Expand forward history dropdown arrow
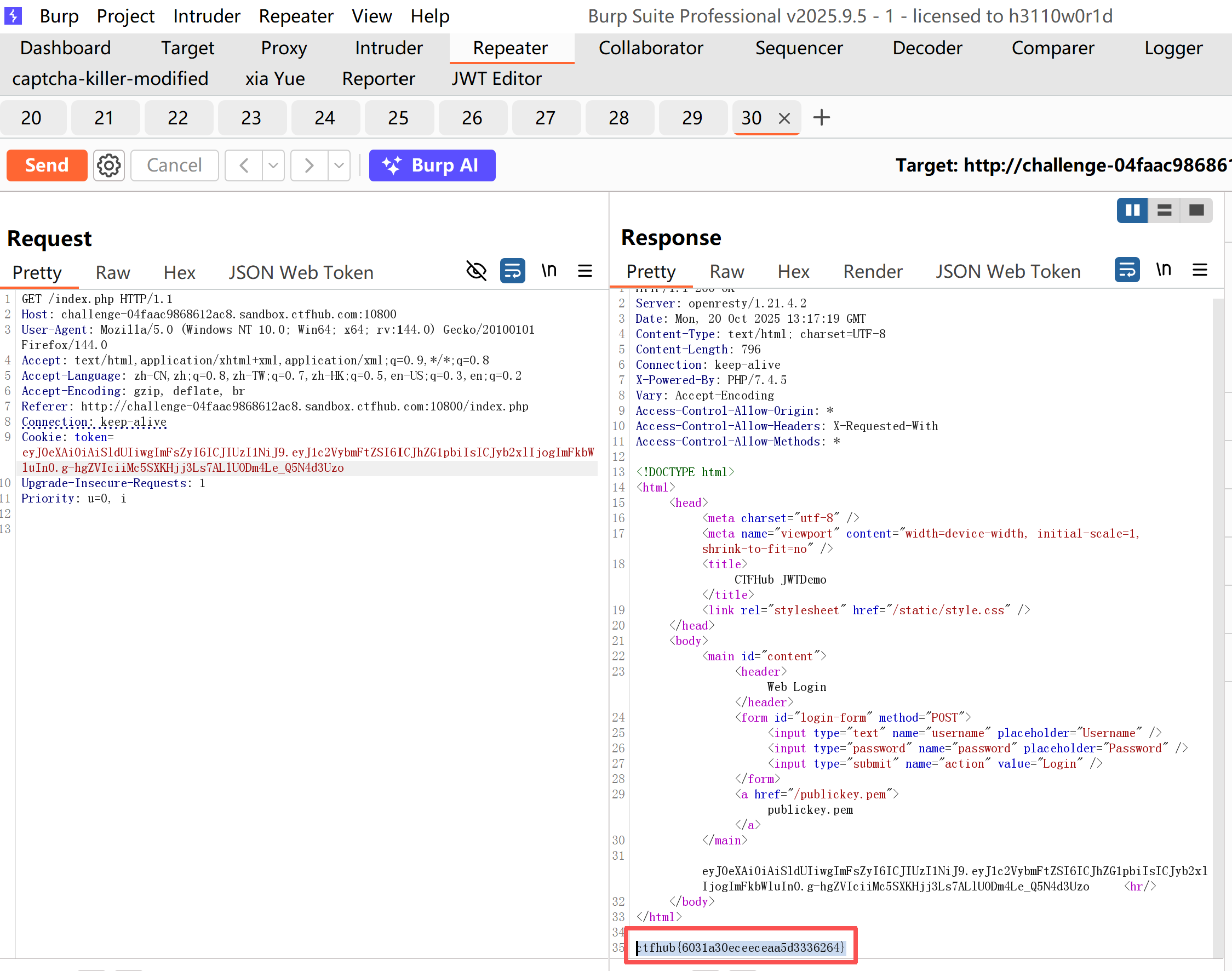Viewport: 1232px width, 971px height. click(339, 165)
